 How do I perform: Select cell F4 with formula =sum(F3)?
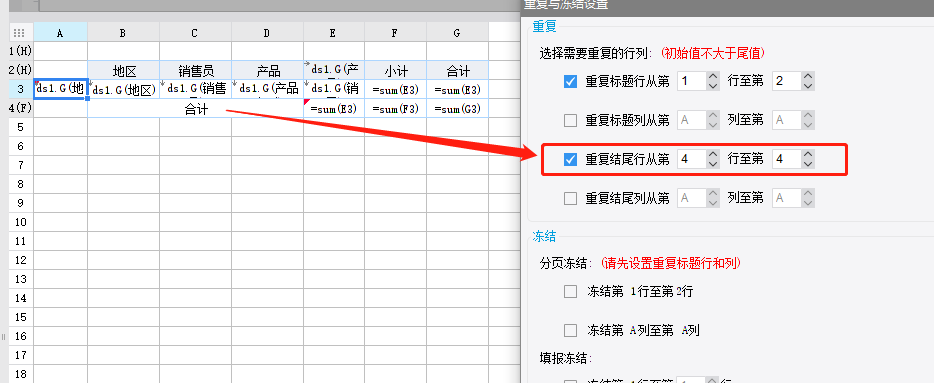(396, 108)
